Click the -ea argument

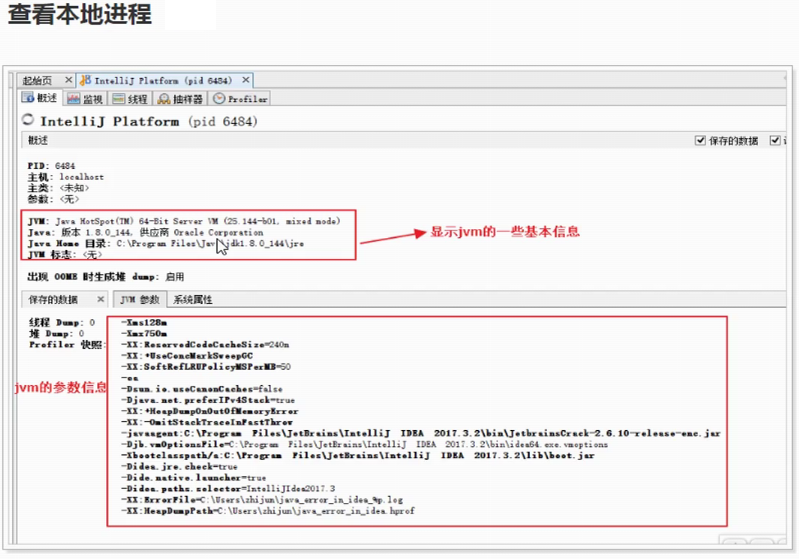pos(130,378)
